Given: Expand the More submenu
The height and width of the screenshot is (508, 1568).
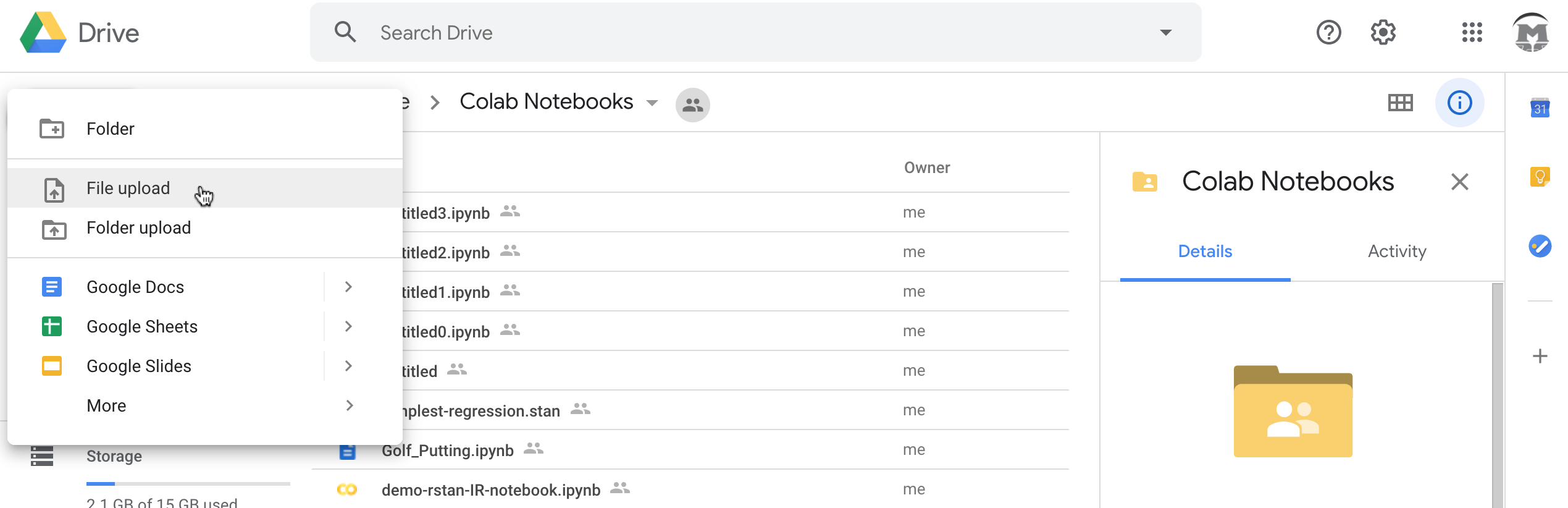Looking at the screenshot, I should tap(348, 405).
